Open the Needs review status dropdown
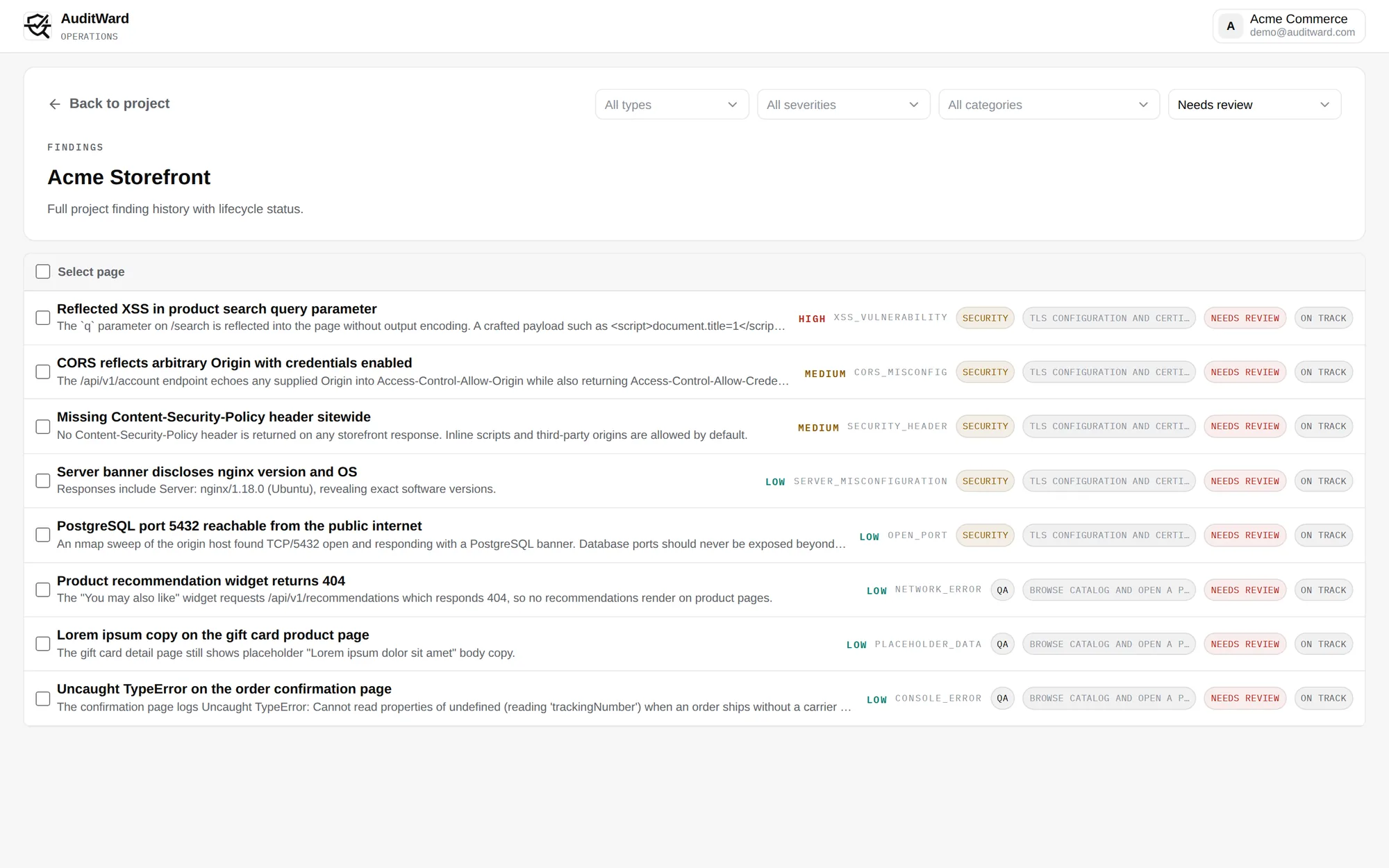This screenshot has width=1389, height=868. point(1254,104)
